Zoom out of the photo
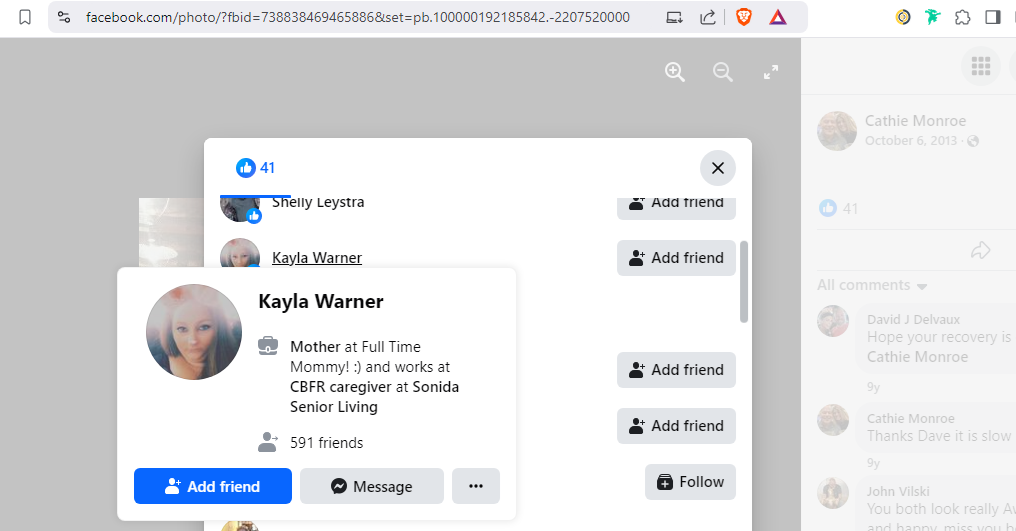 (722, 71)
